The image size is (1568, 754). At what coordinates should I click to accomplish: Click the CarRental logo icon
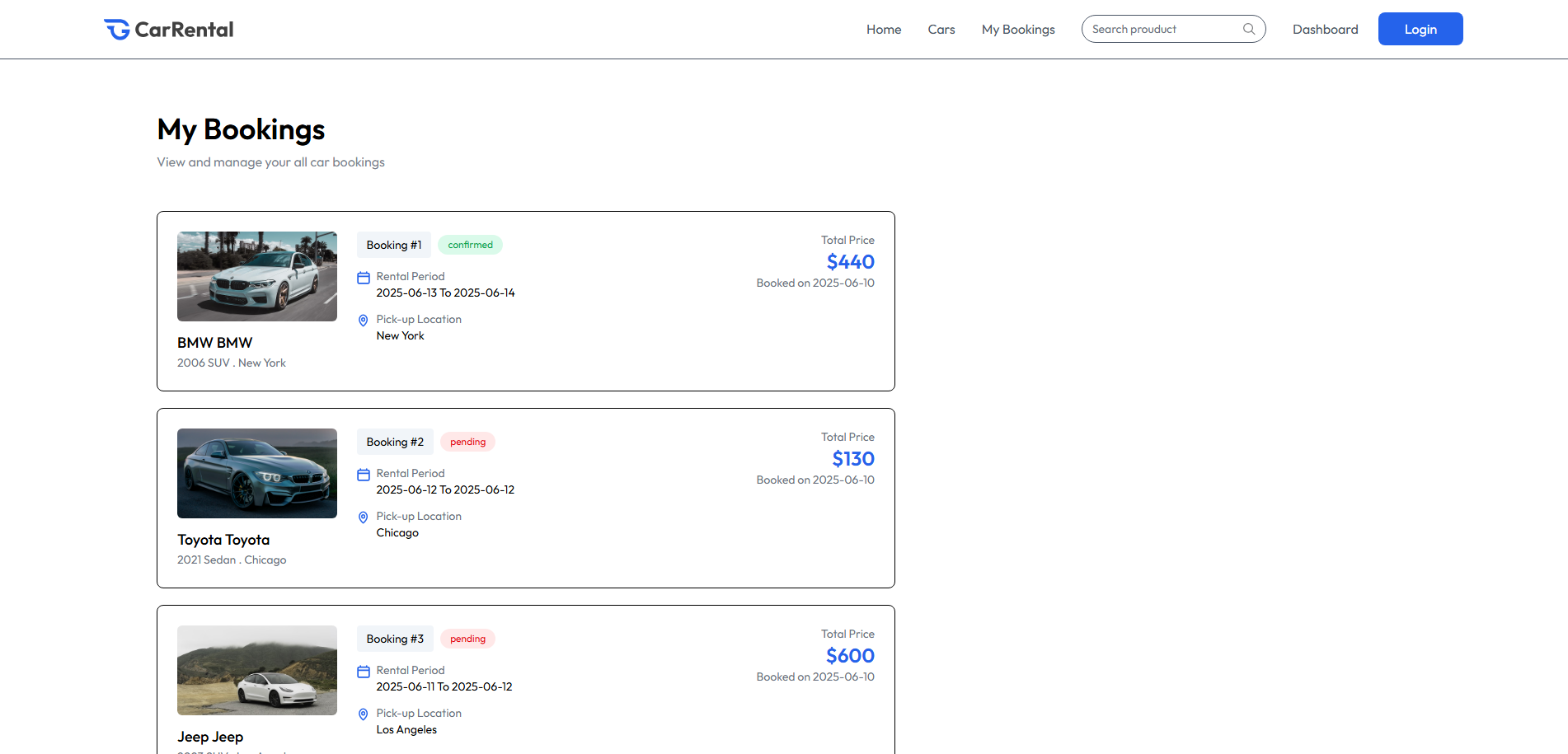[115, 29]
